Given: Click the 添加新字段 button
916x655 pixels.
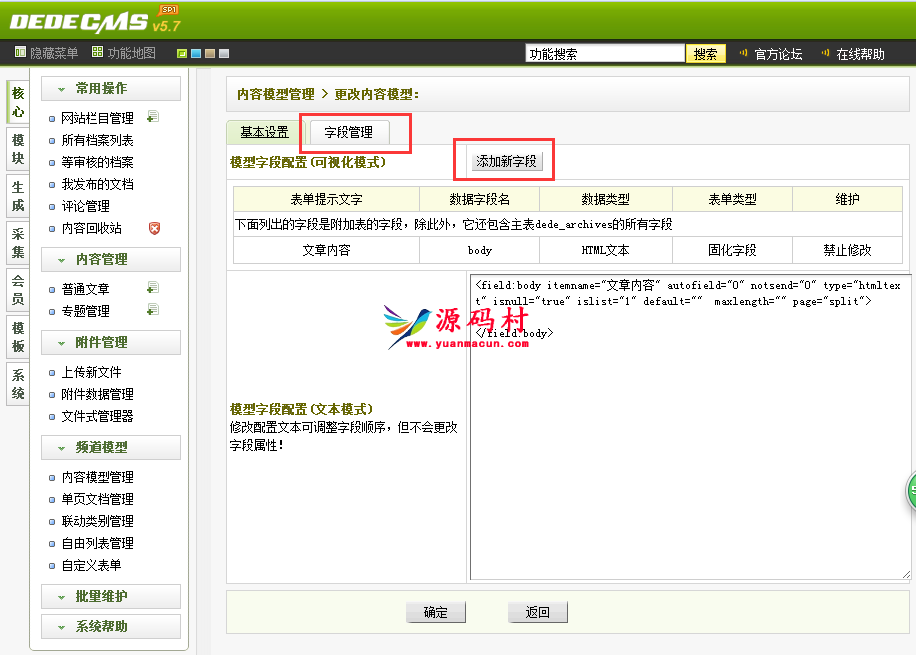Looking at the screenshot, I should pos(506,161).
